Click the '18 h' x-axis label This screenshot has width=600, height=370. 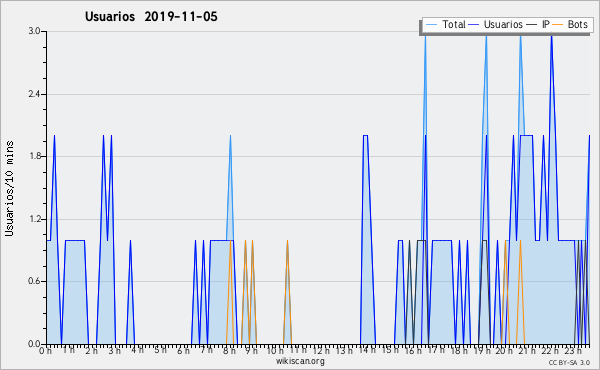point(459,351)
